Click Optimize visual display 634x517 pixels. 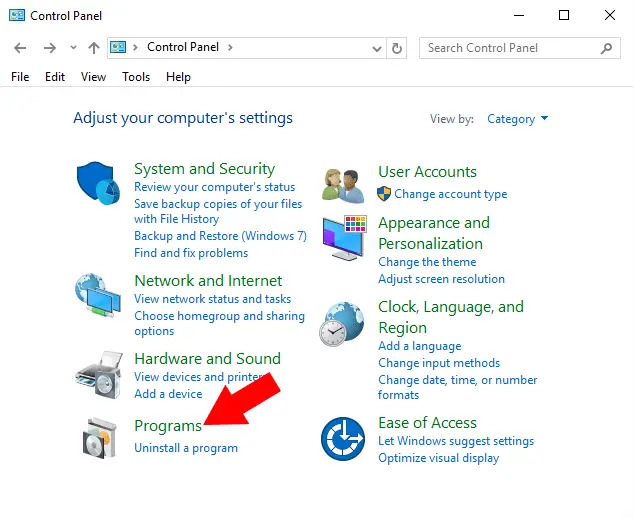point(439,458)
